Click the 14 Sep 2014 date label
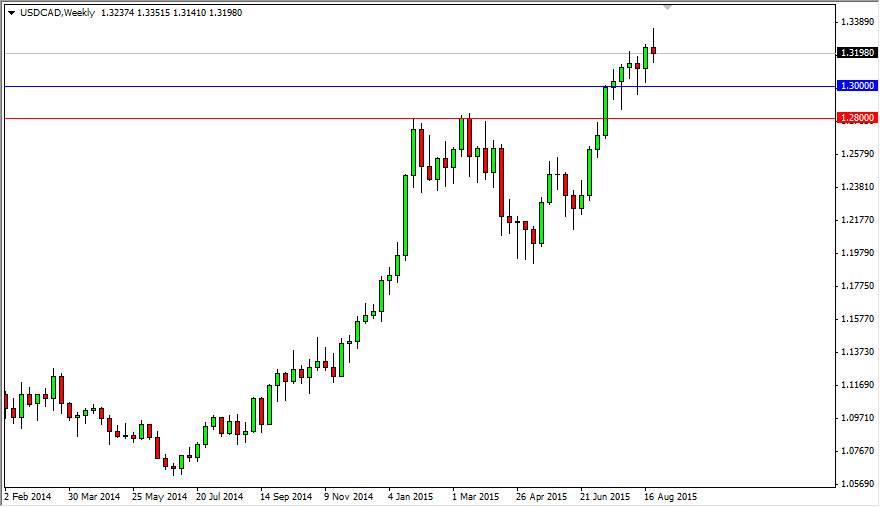 coord(286,497)
